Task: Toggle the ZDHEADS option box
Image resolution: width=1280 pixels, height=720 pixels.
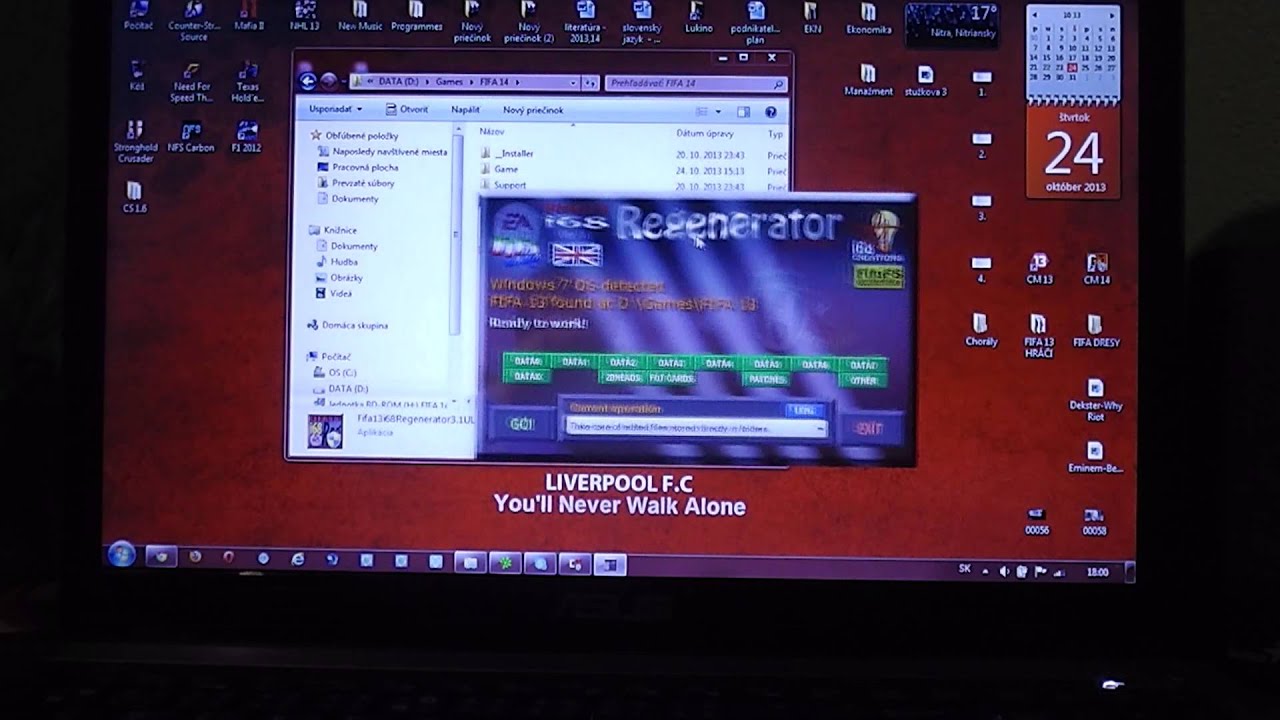Action: [622, 378]
